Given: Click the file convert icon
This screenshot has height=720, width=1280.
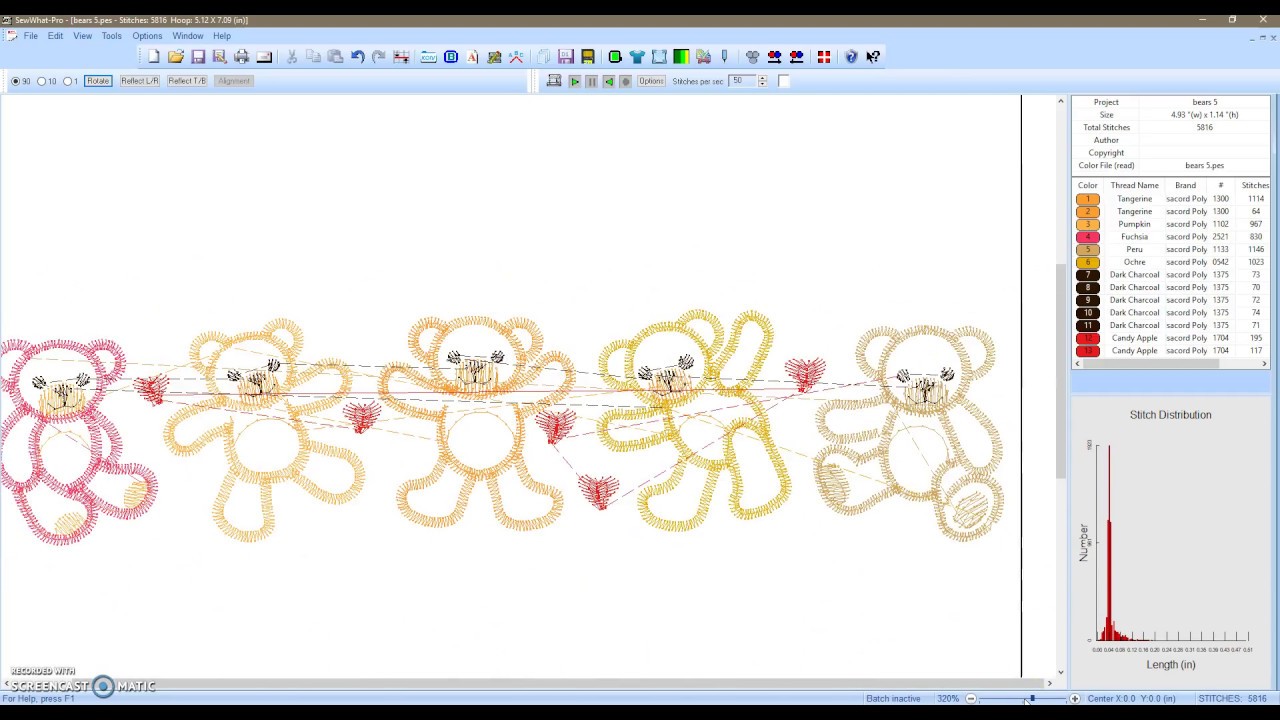Looking at the screenshot, I should click(x=429, y=57).
